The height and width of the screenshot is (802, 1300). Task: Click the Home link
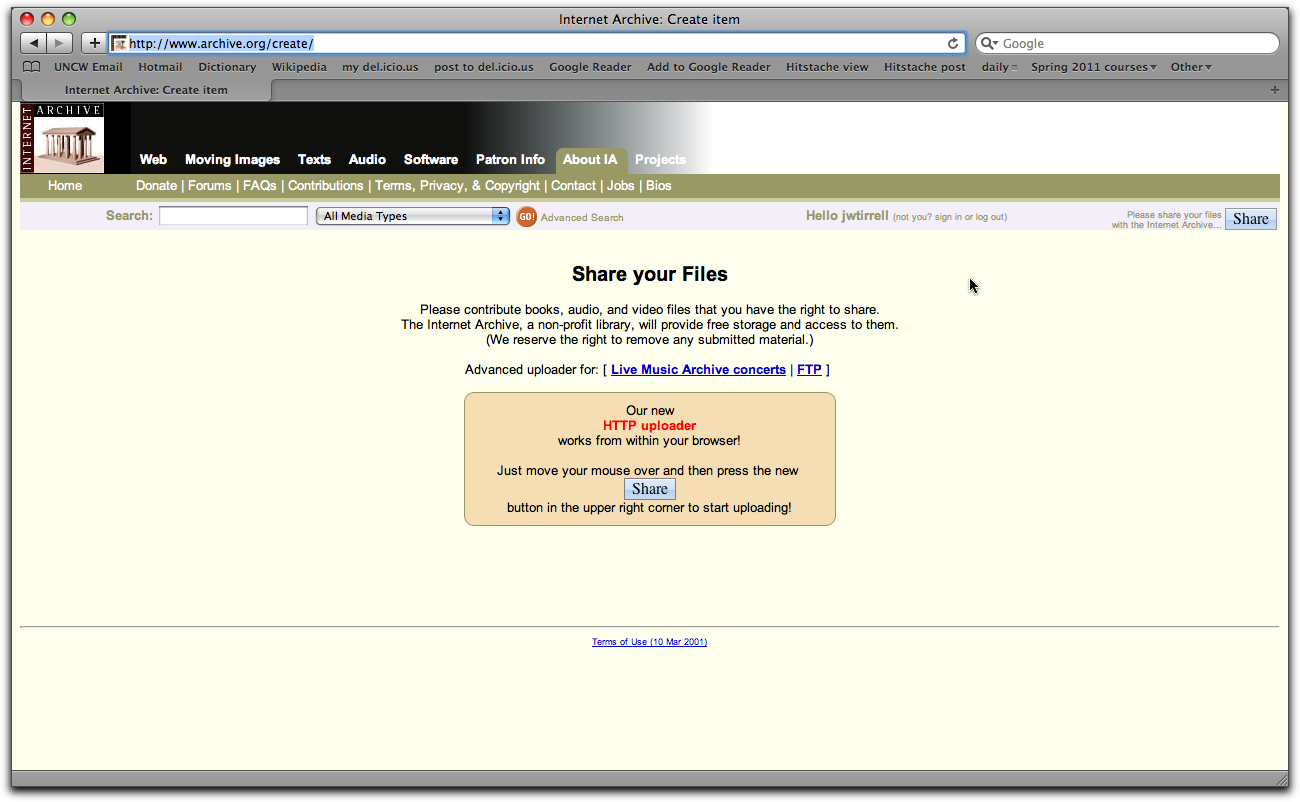65,186
